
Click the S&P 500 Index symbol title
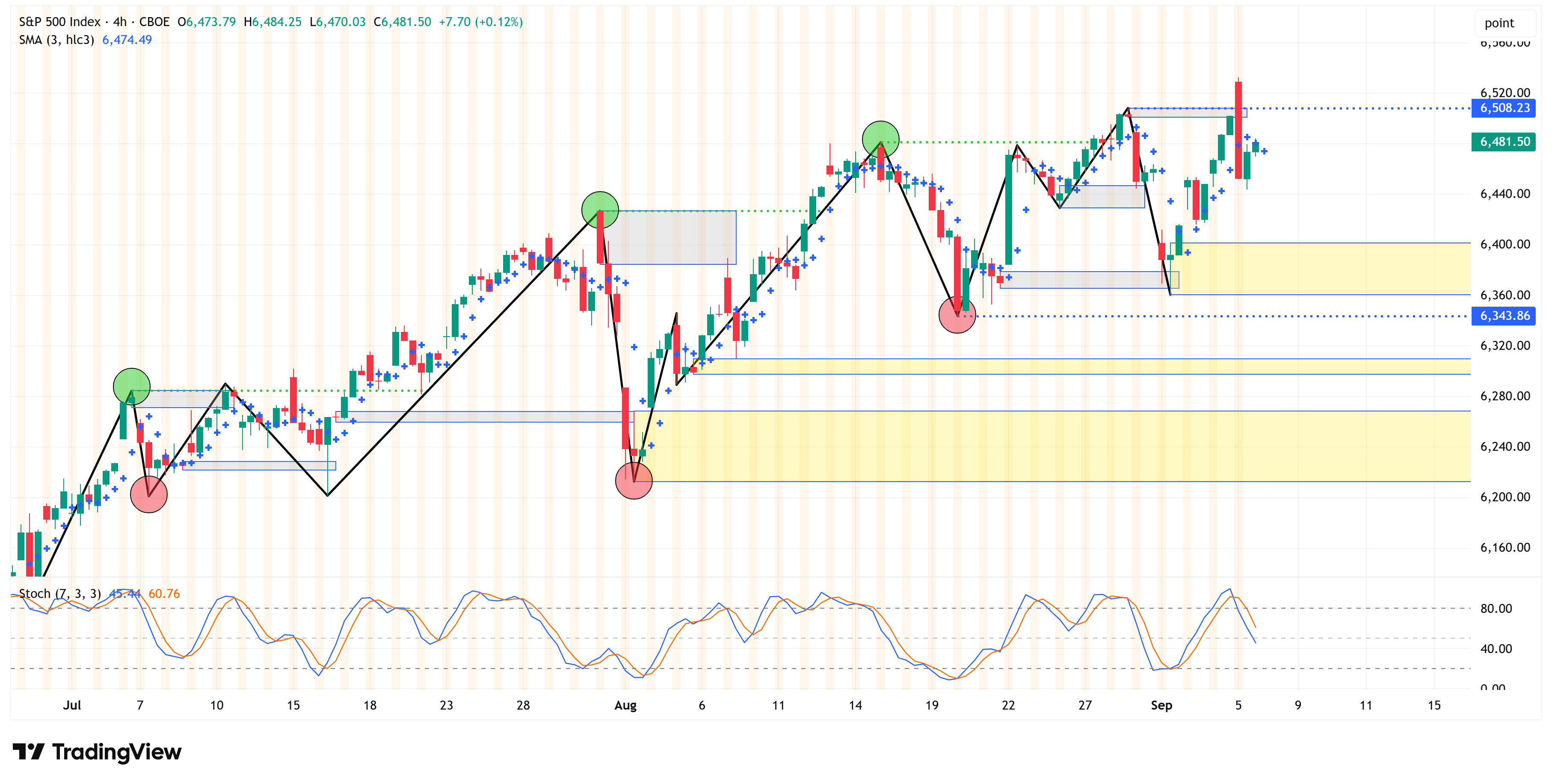[x=59, y=22]
